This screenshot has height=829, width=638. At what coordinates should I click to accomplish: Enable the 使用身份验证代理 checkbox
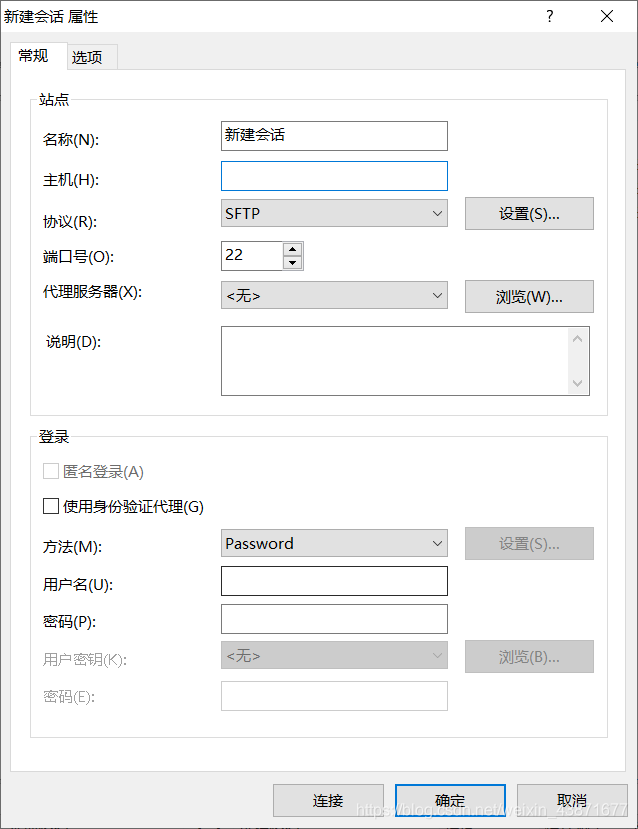coord(51,506)
